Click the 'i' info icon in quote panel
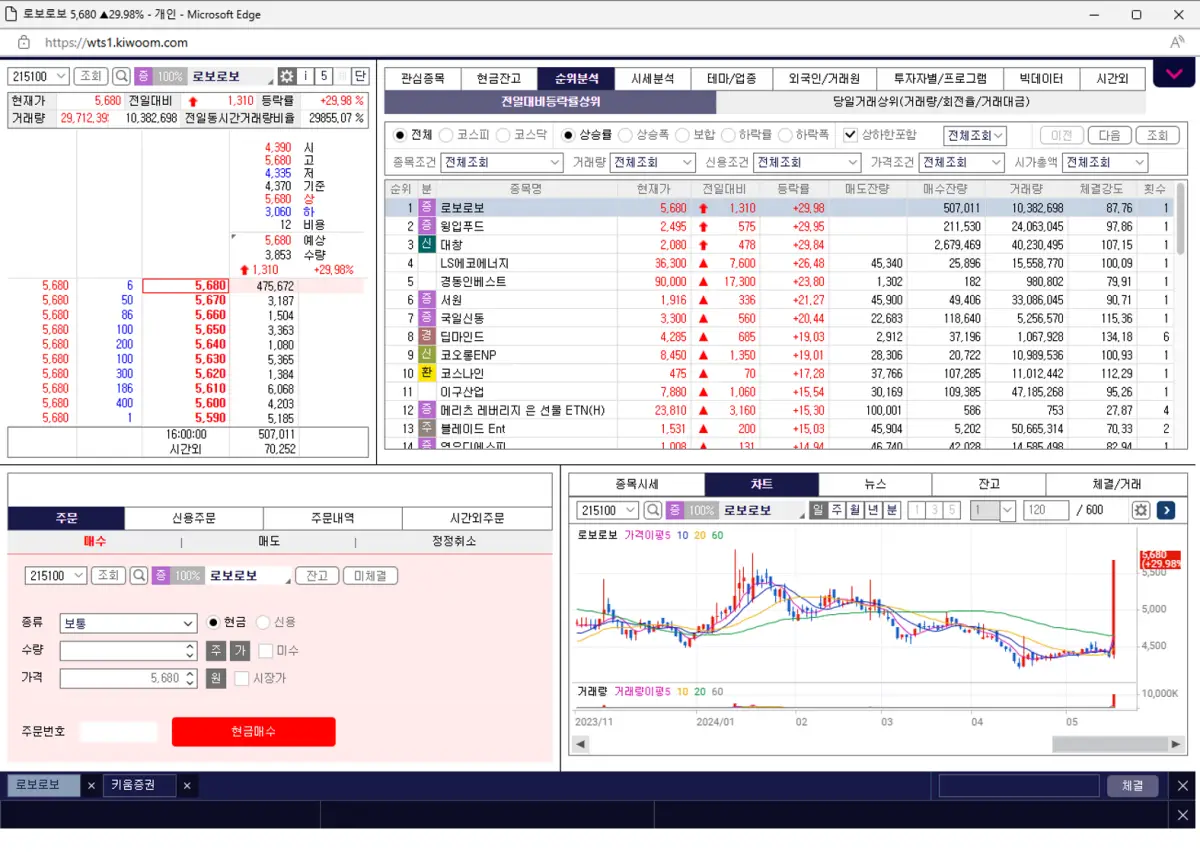The image size is (1200, 856). point(306,76)
